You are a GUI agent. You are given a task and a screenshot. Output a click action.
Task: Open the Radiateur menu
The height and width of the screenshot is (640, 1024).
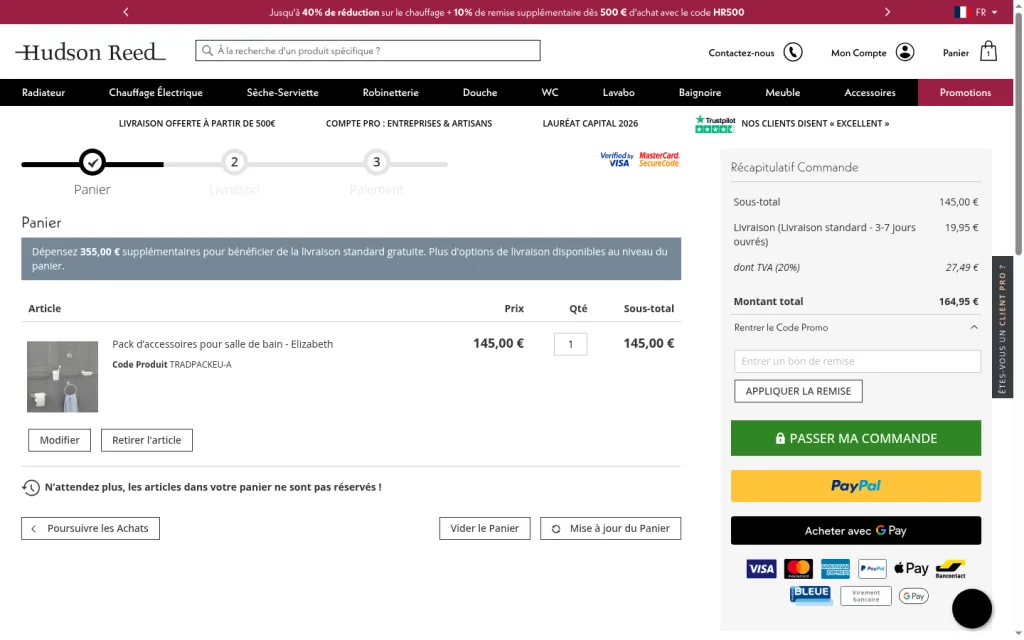pyautogui.click(x=44, y=93)
